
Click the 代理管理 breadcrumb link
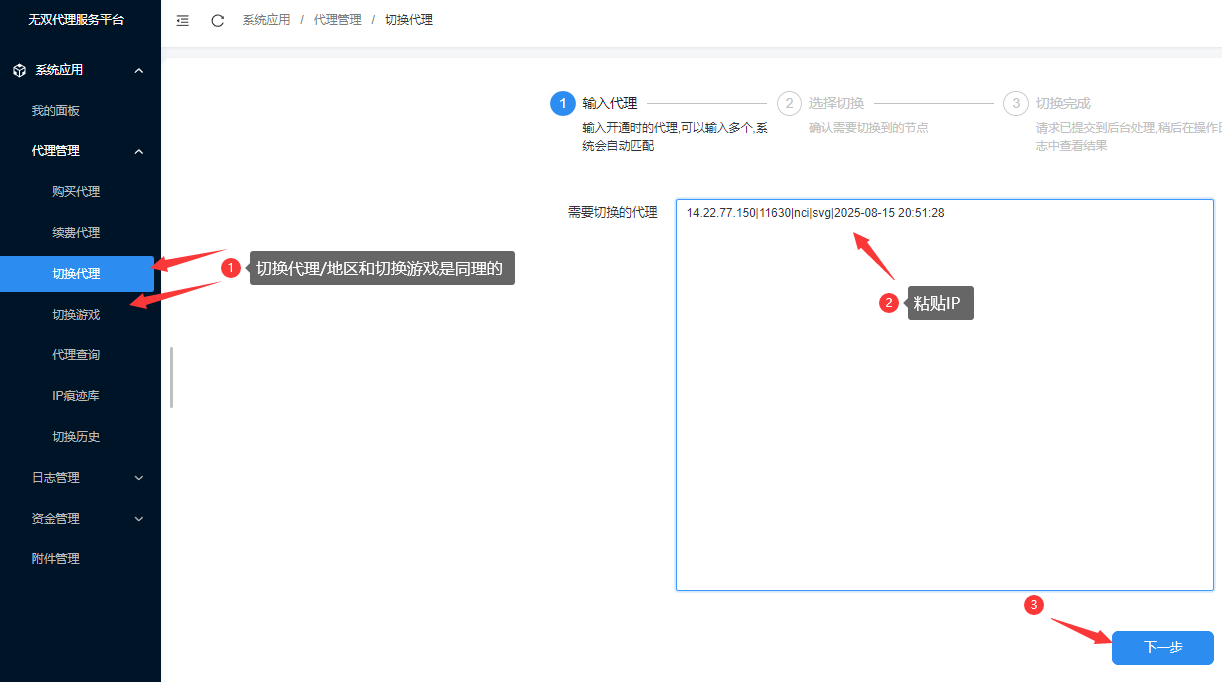(x=337, y=19)
